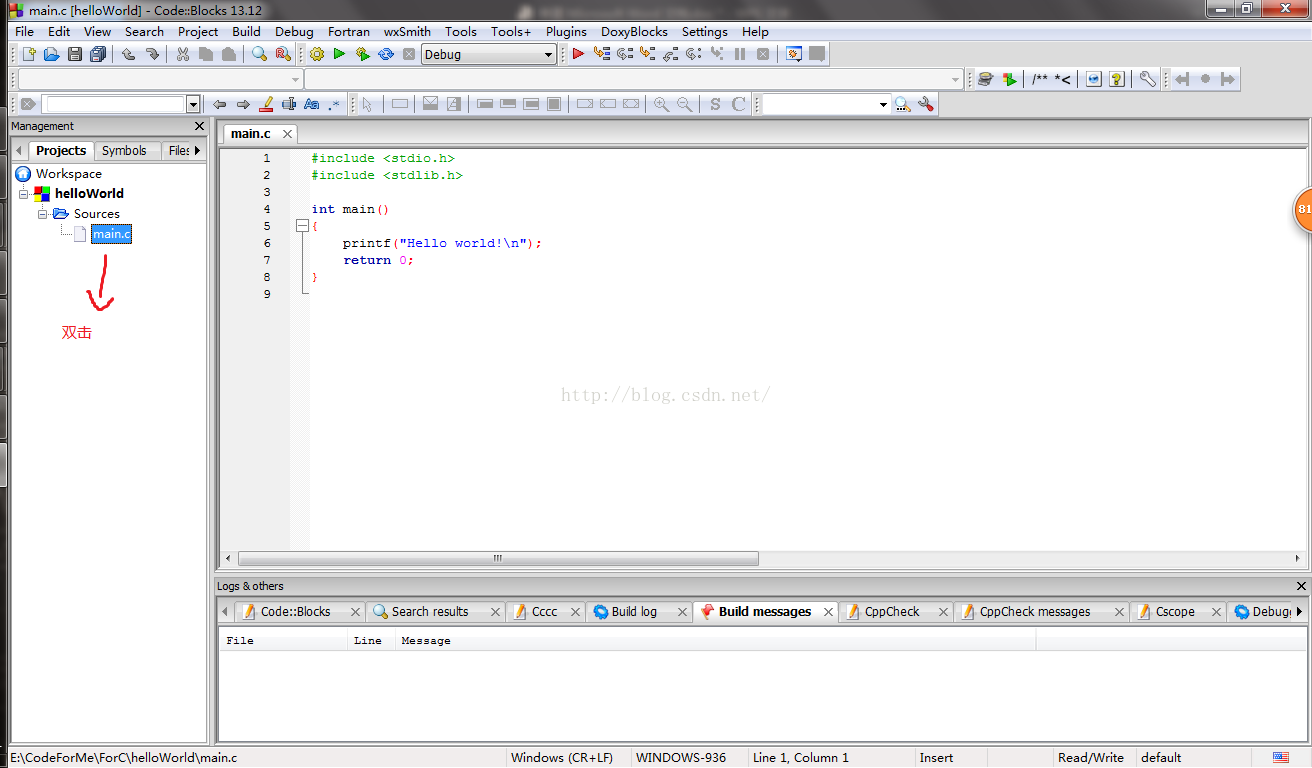
Task: Toggle regex search icon
Action: [x=335, y=104]
